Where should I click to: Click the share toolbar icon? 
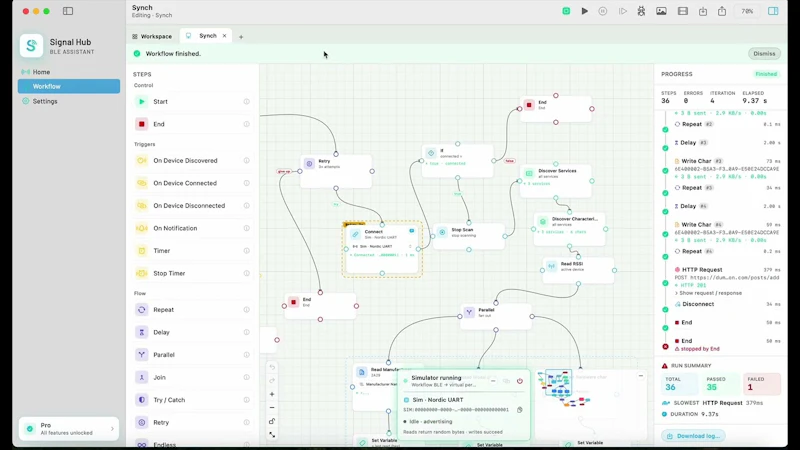(722, 11)
